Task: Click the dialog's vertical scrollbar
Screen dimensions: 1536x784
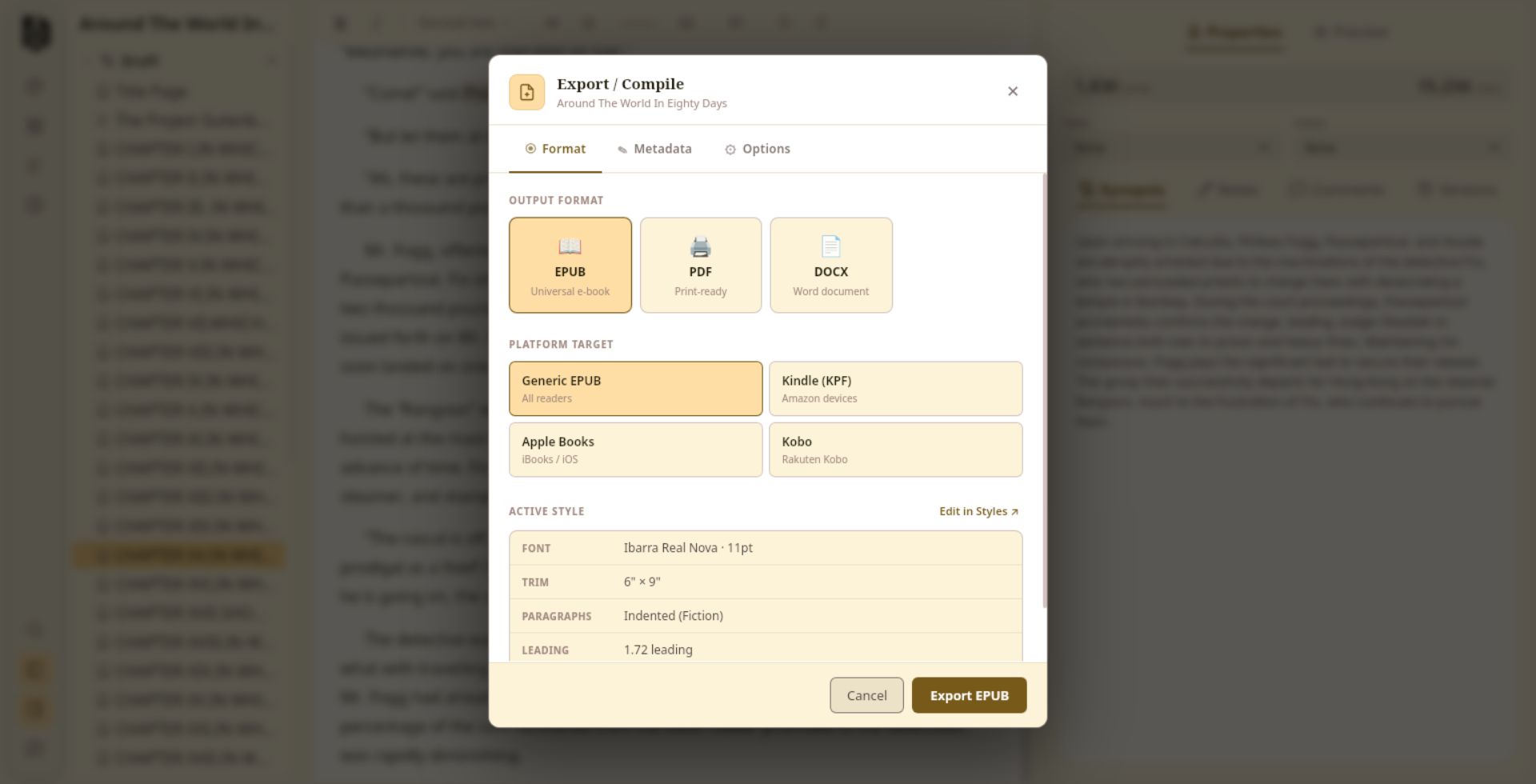Action: [x=1044, y=390]
